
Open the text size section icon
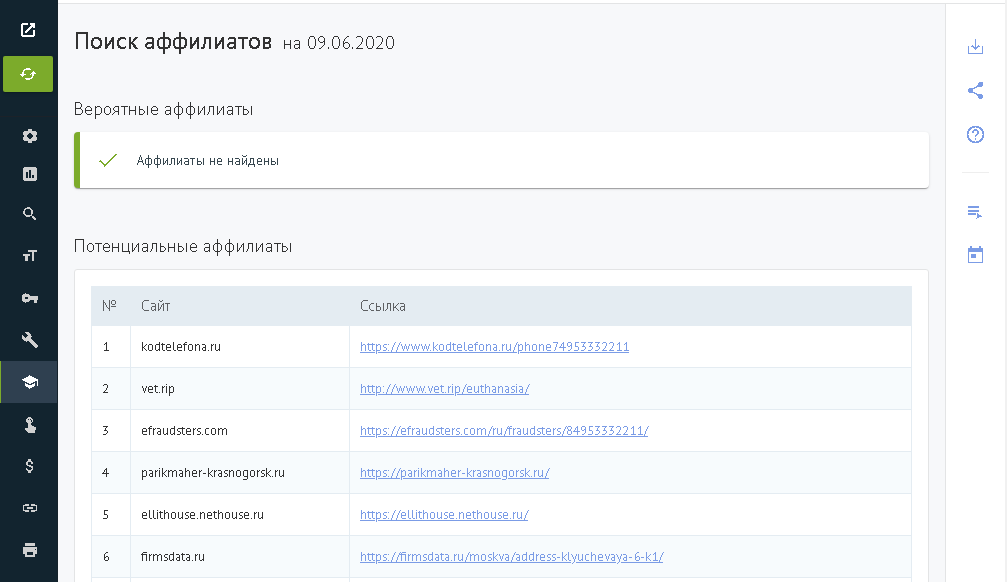click(29, 256)
